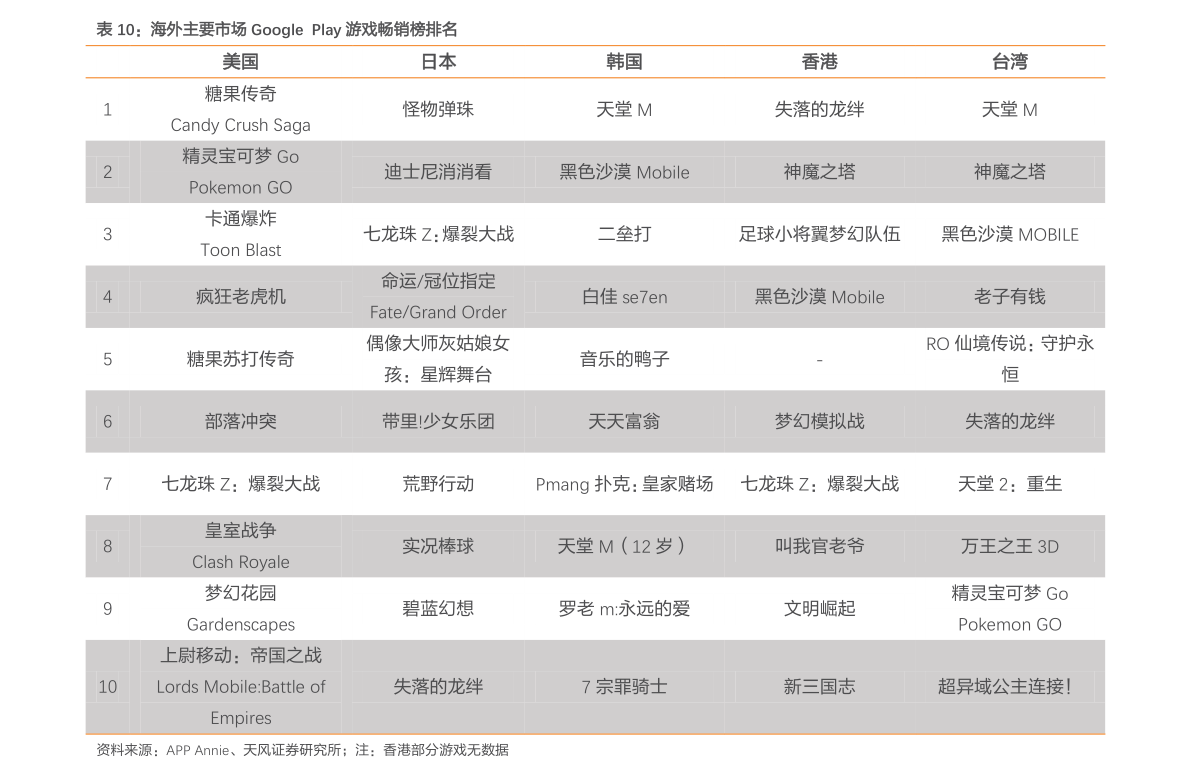Select the 迪士尼消消看 cell

tap(438, 172)
